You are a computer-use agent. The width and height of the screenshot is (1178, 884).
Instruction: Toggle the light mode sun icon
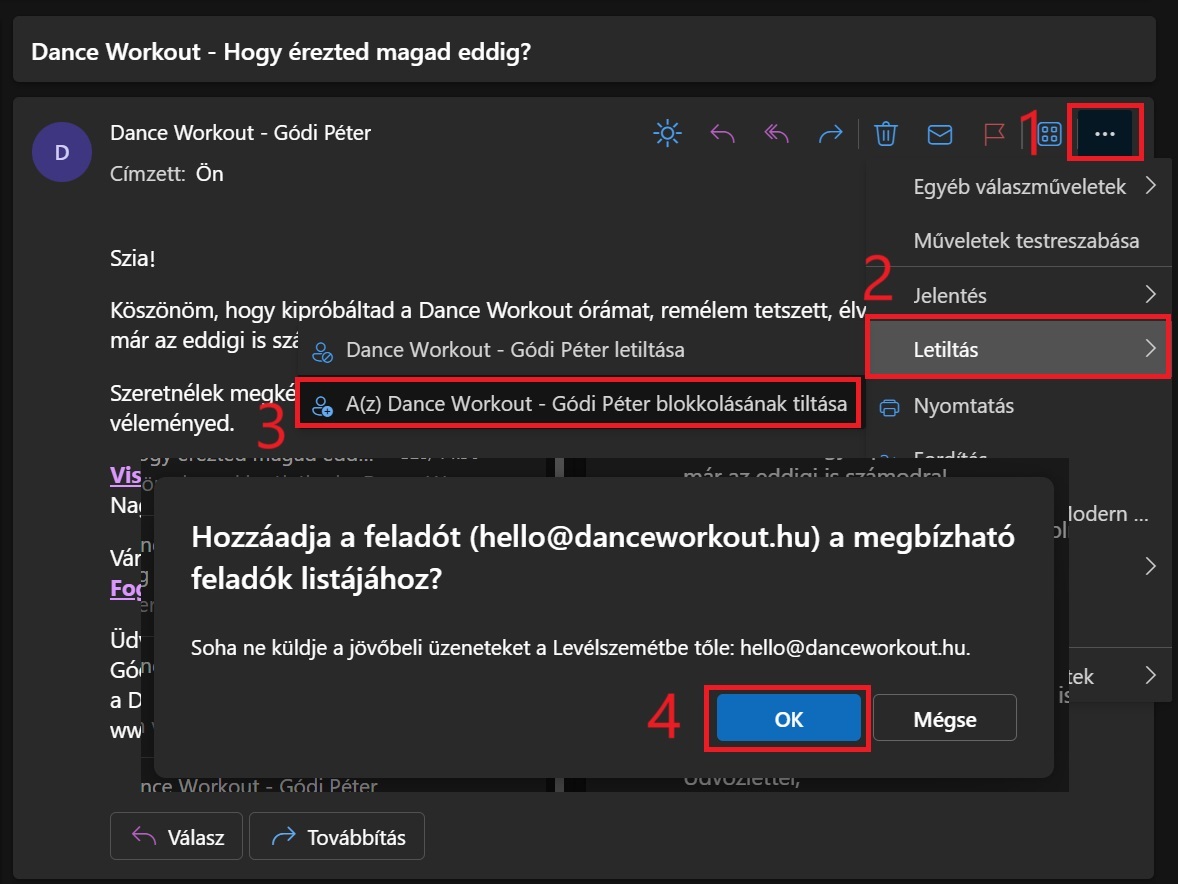pos(667,134)
